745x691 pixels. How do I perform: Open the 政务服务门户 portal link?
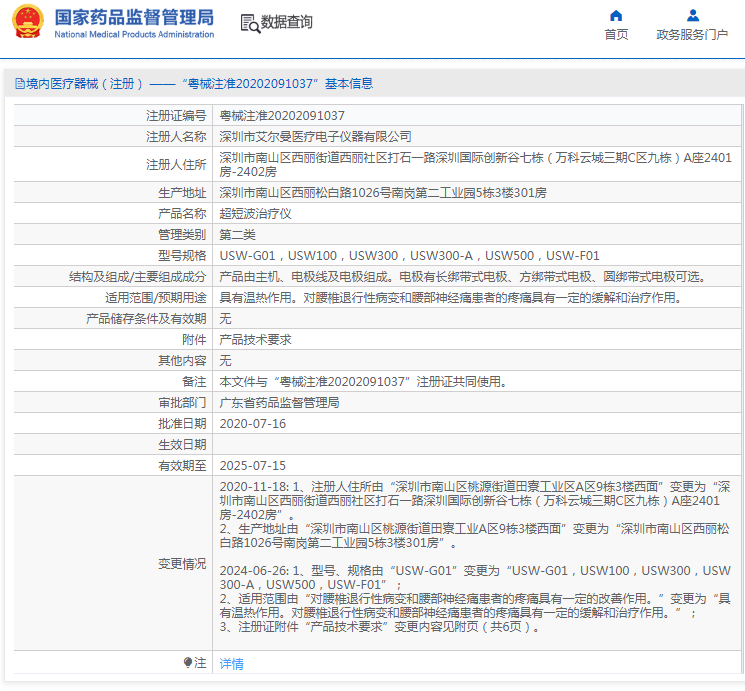pos(692,35)
